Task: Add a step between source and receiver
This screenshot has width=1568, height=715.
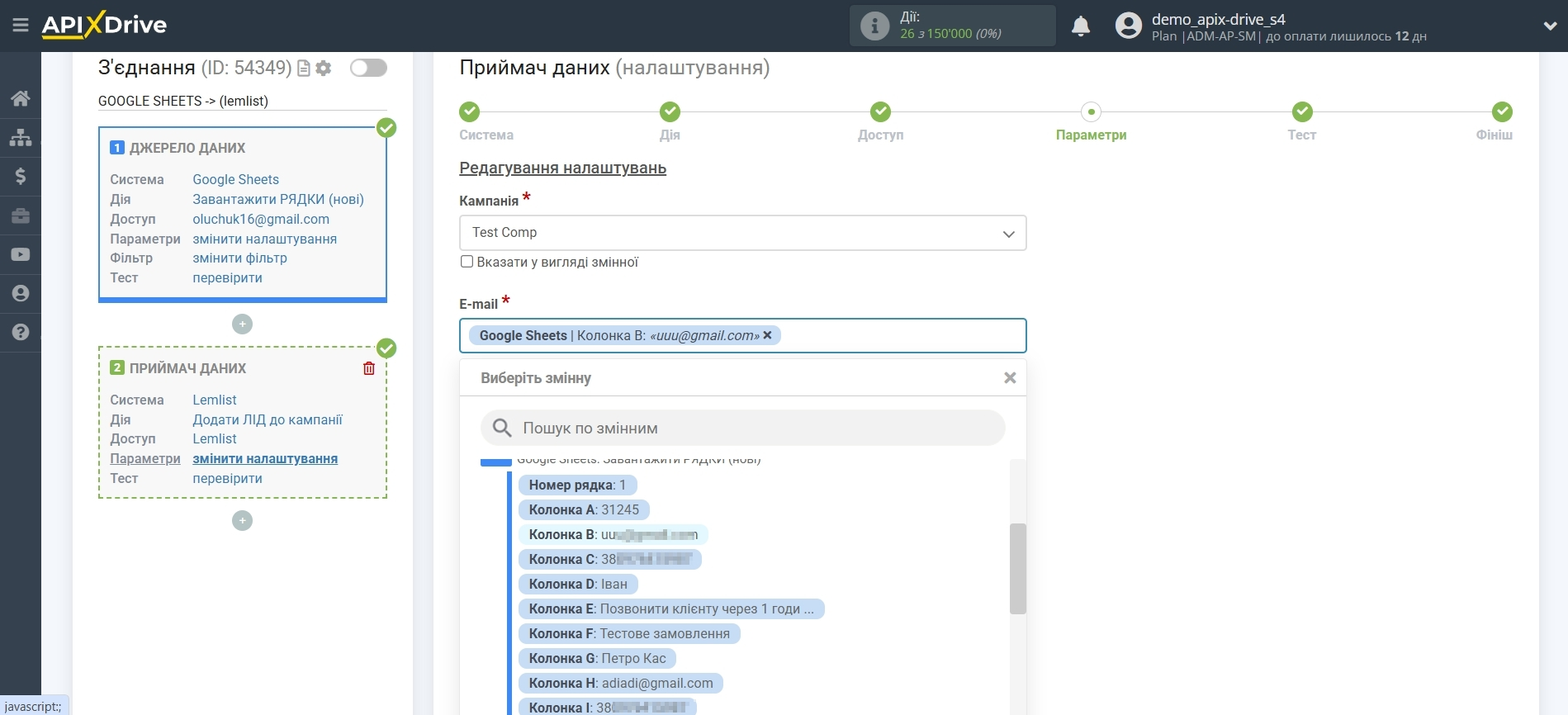Action: click(242, 324)
